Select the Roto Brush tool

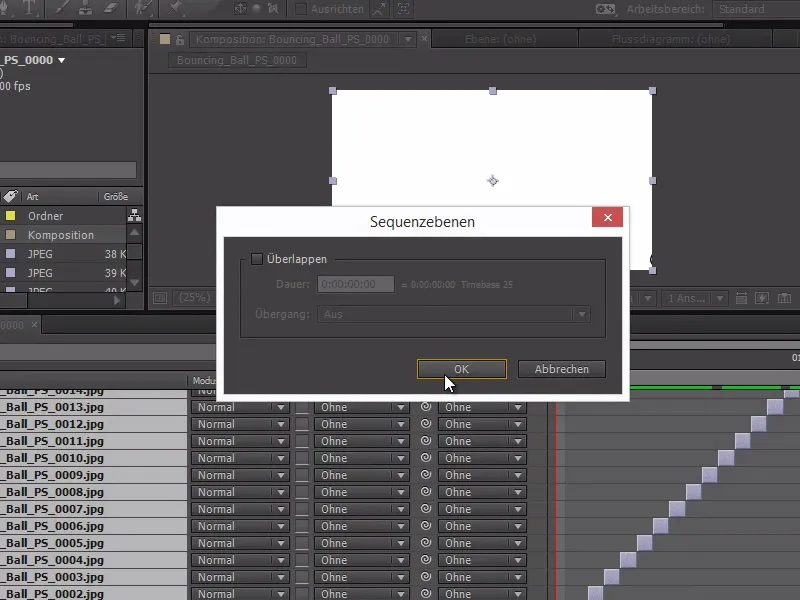pyautogui.click(x=142, y=8)
